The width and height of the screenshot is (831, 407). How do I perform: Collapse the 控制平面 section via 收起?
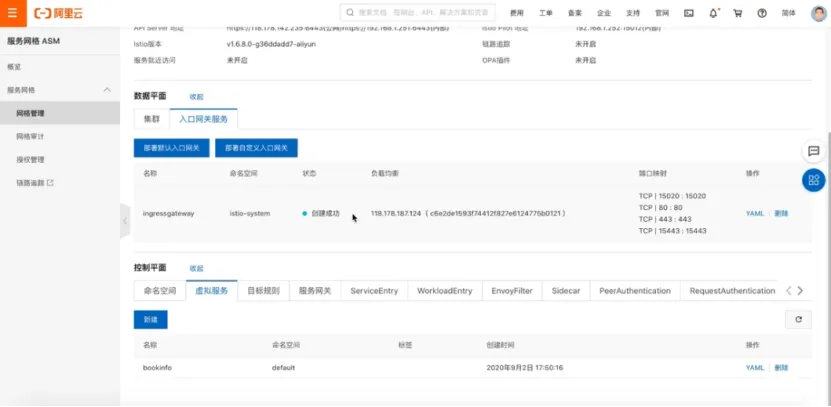coord(197,268)
